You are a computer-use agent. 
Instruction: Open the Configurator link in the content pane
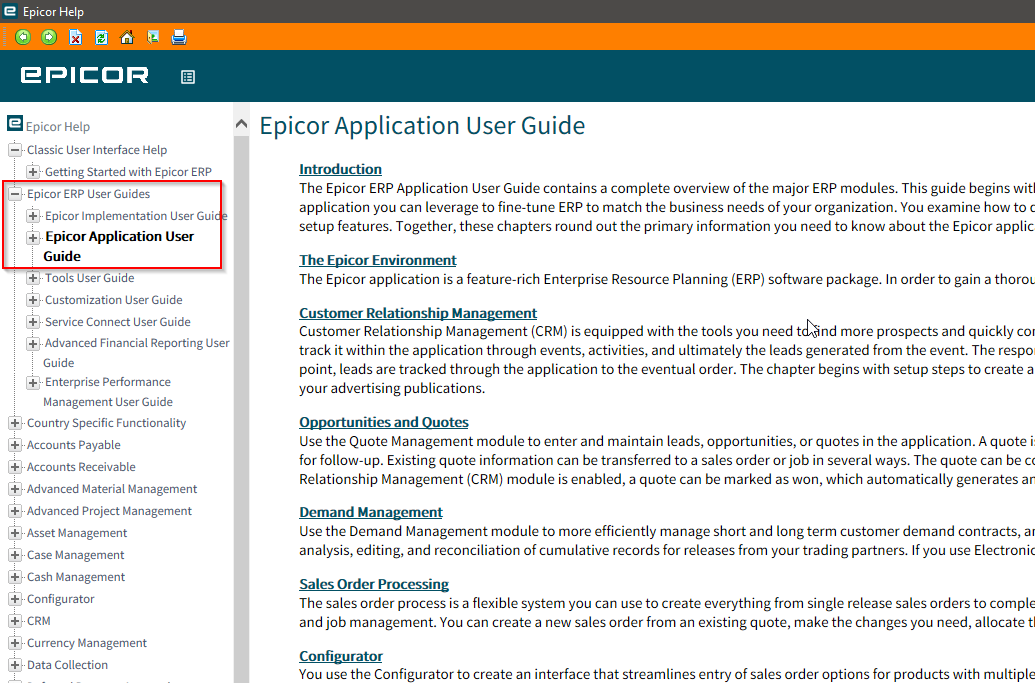pos(341,656)
